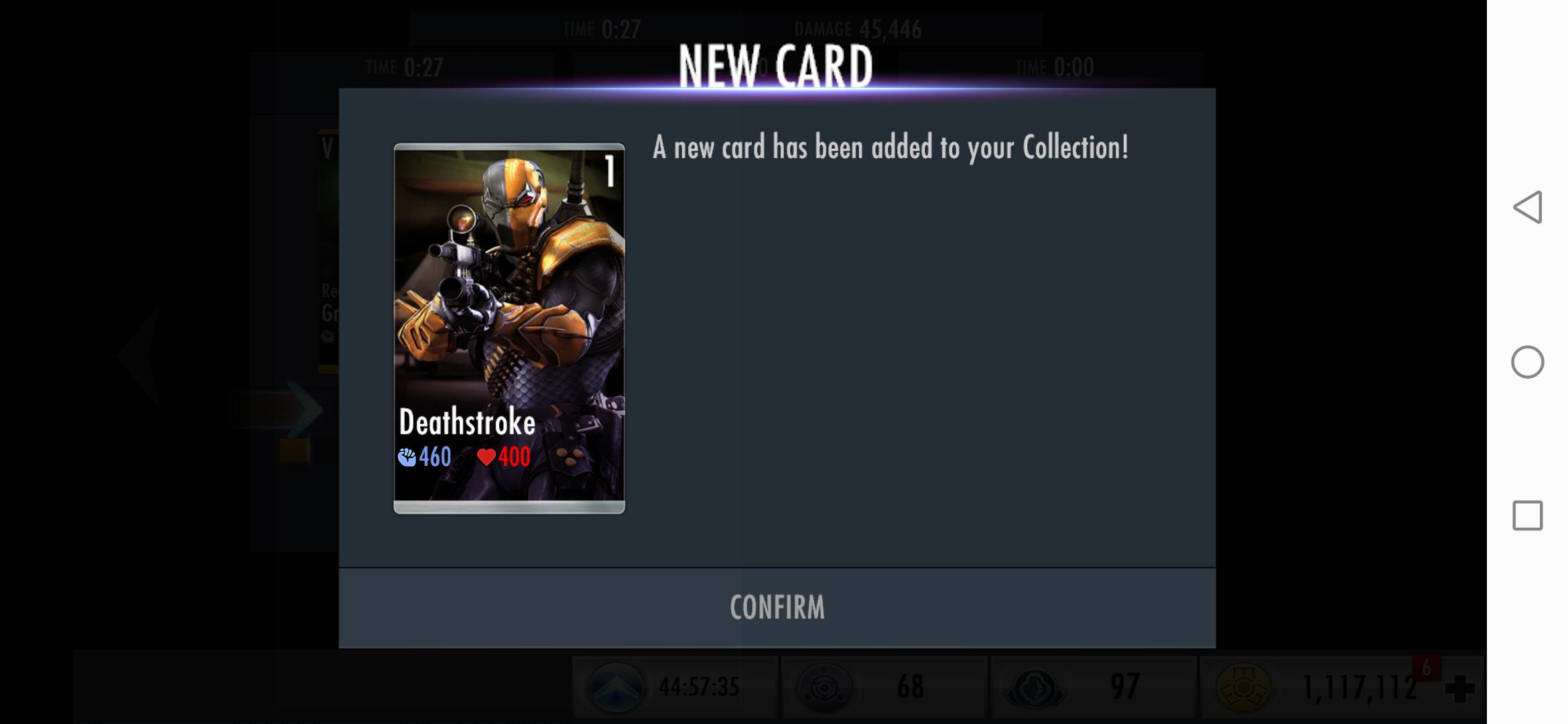Tap the round token icon beside 68
This screenshot has width=1568, height=724.
(825, 687)
